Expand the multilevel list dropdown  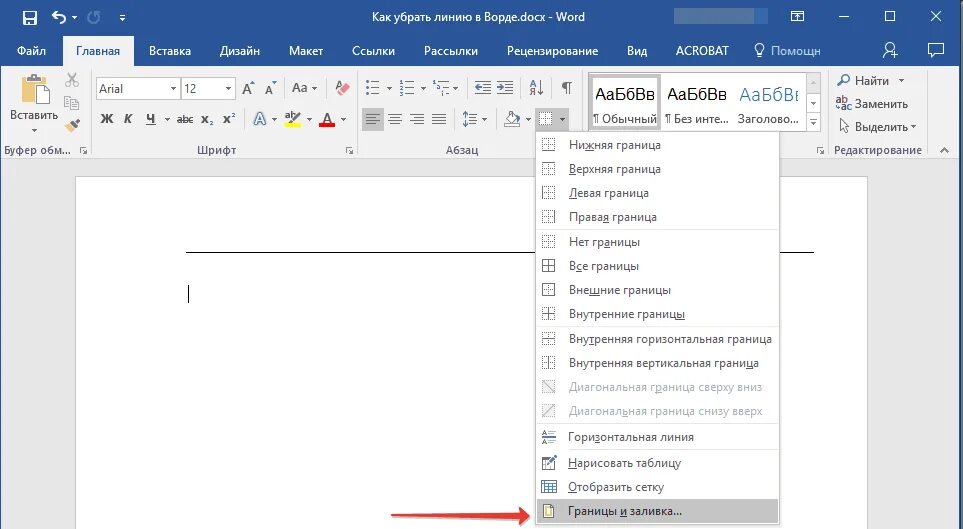456,88
